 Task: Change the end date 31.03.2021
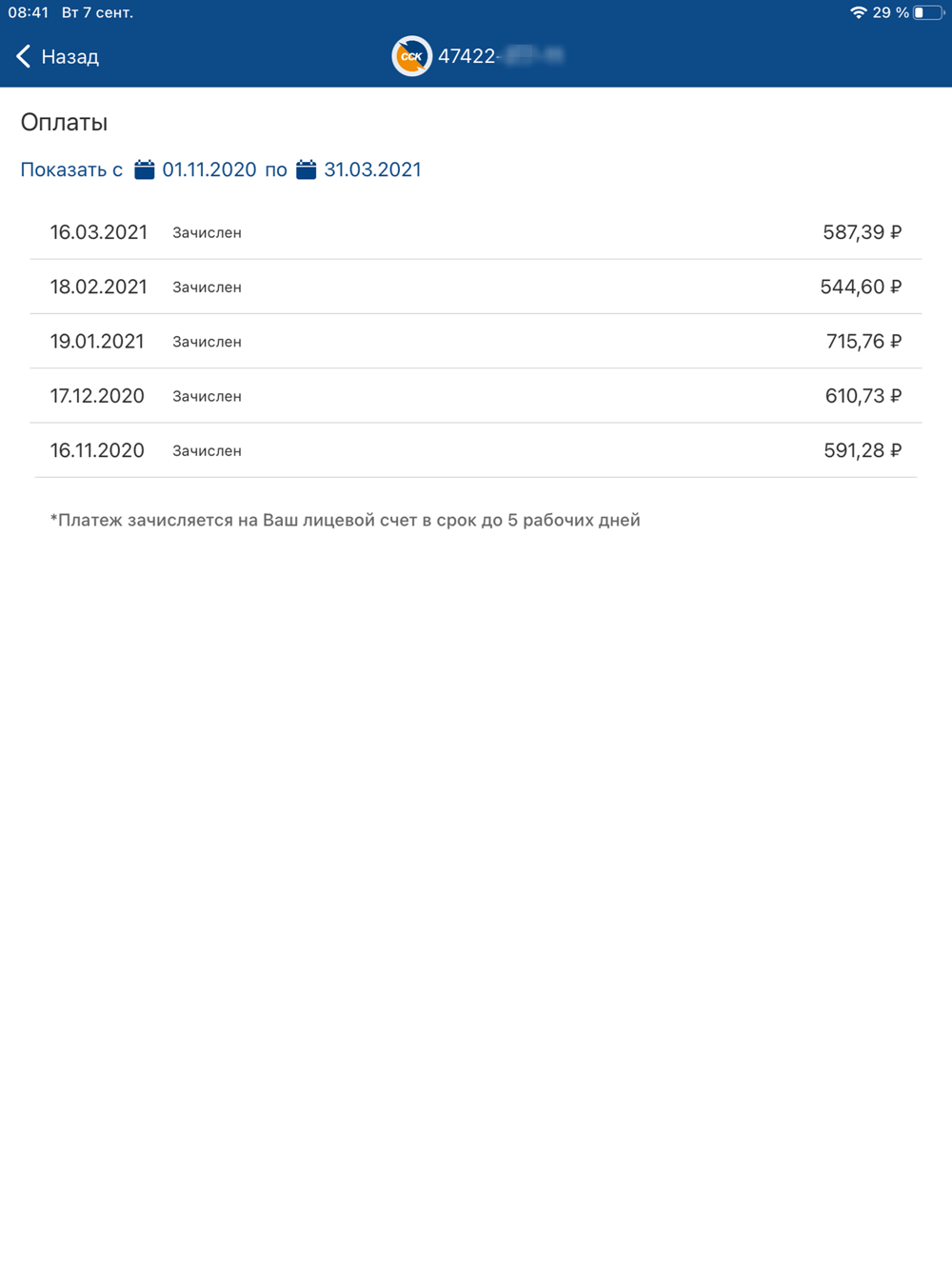(x=372, y=169)
